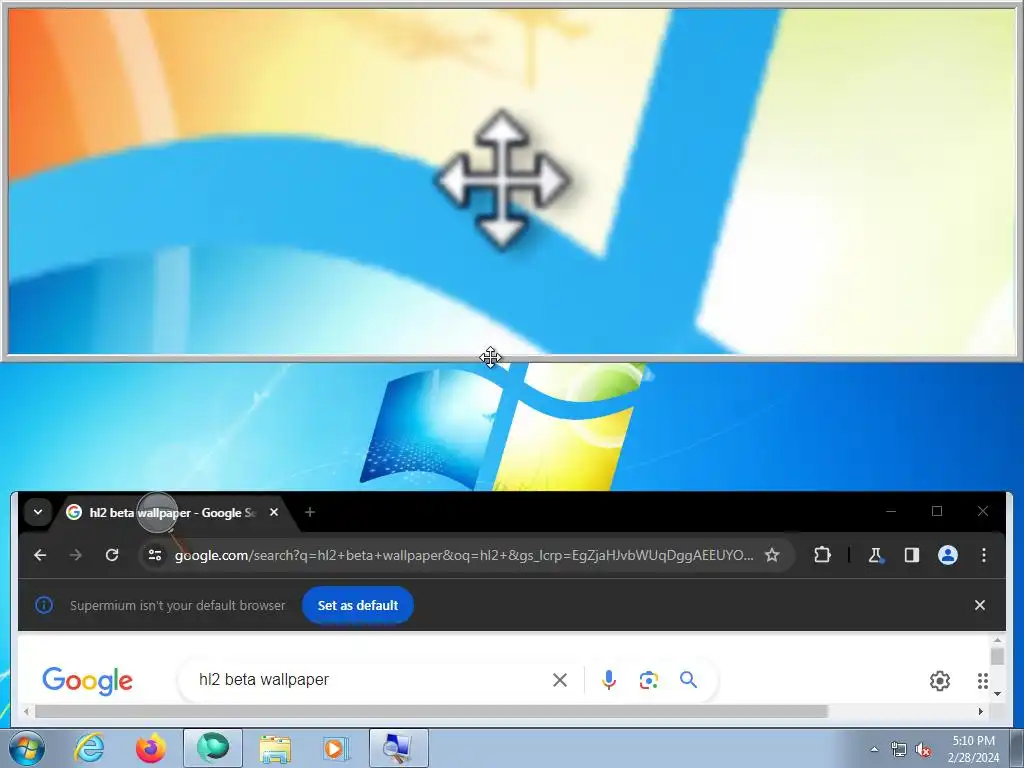Switch to Magnifier taskbar button
The image size is (1024, 768).
(398, 748)
